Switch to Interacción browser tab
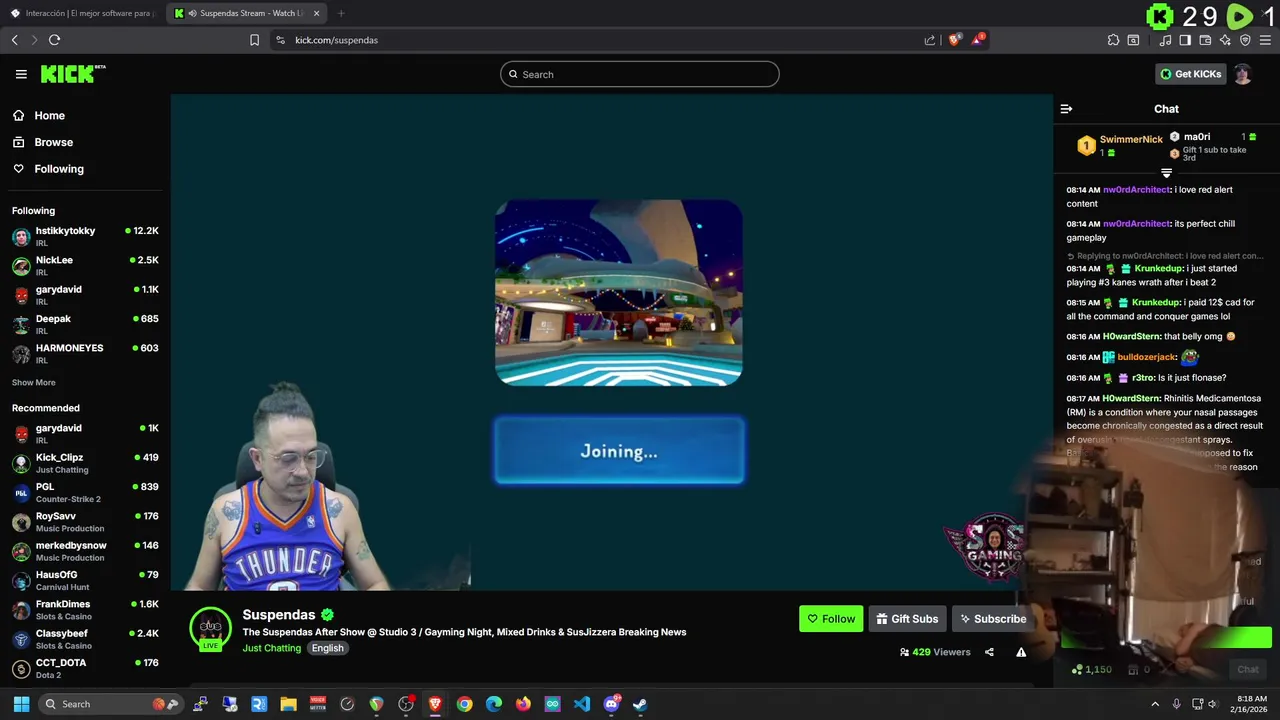 click(x=83, y=13)
